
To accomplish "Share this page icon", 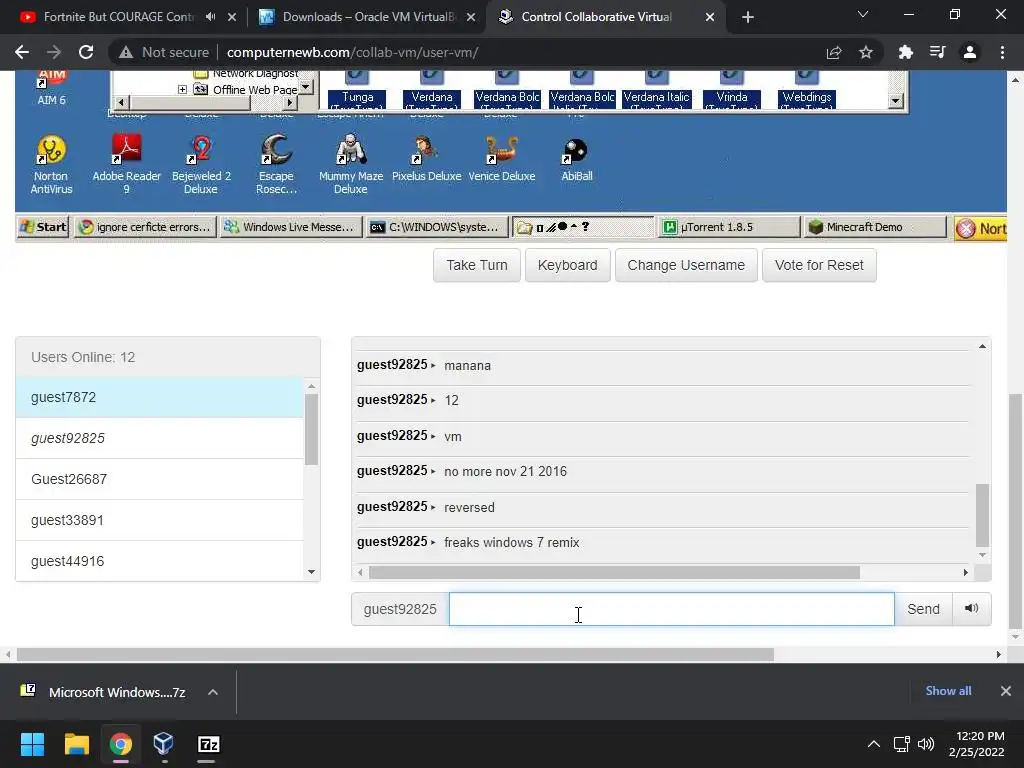I will click(834, 52).
